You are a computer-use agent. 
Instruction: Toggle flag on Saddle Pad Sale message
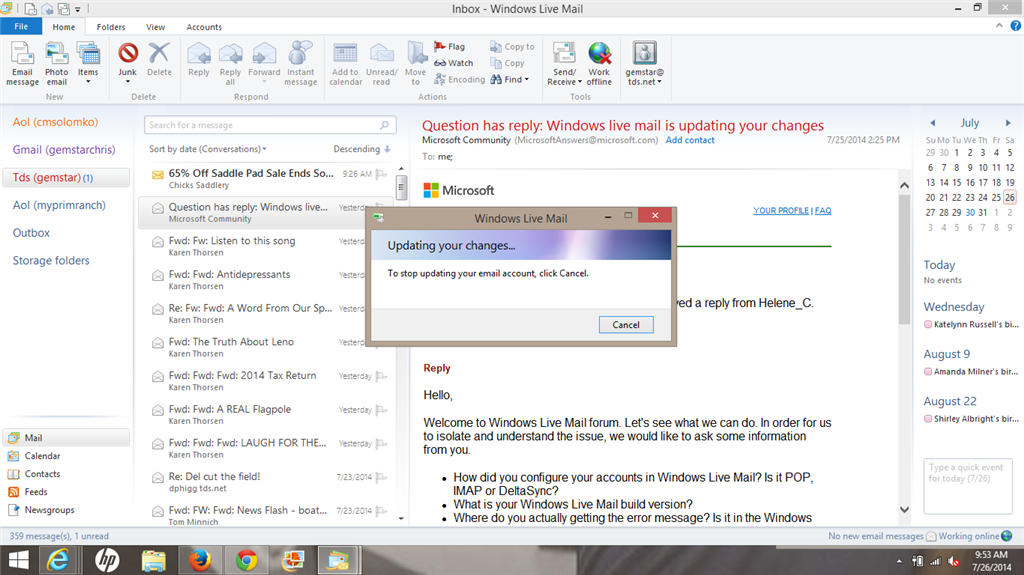(381, 174)
